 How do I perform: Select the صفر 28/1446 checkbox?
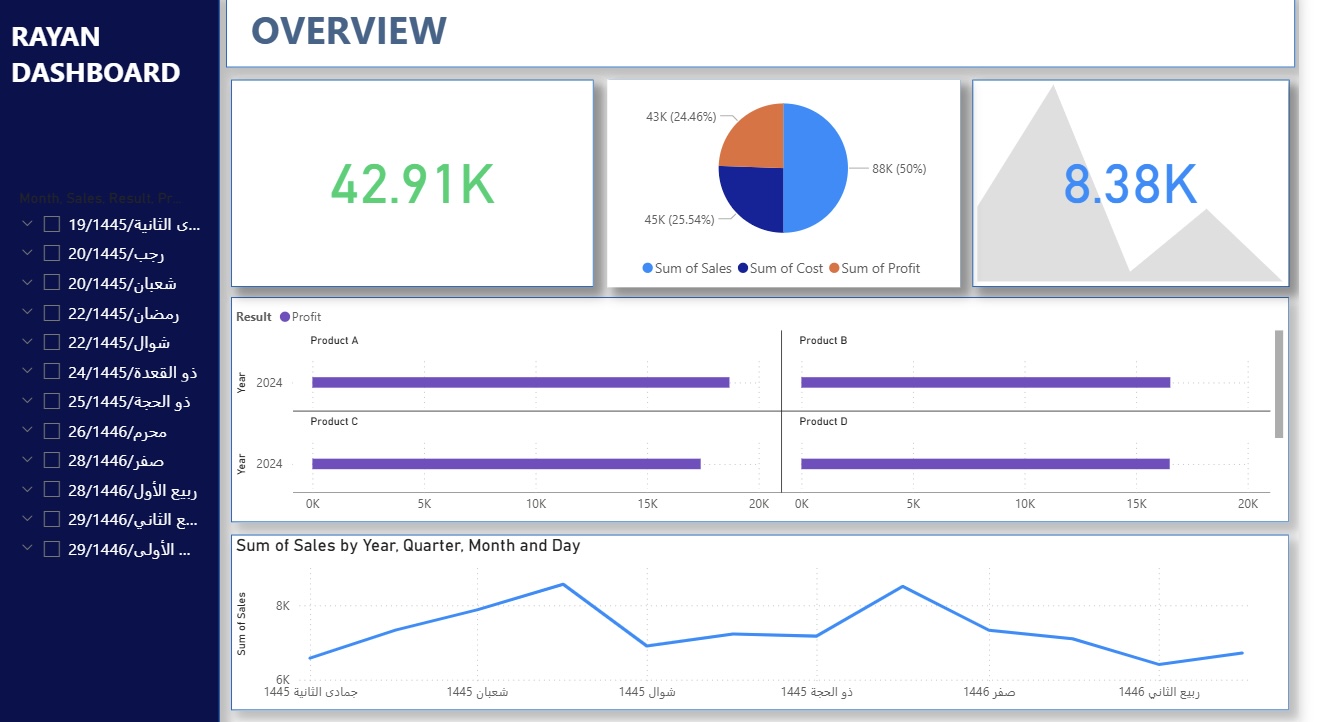(52, 461)
